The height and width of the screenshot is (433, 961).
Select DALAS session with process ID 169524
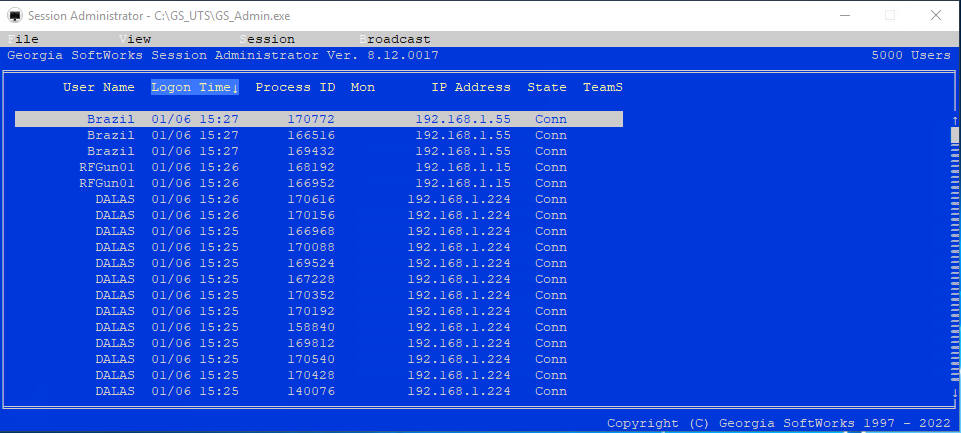(319, 263)
